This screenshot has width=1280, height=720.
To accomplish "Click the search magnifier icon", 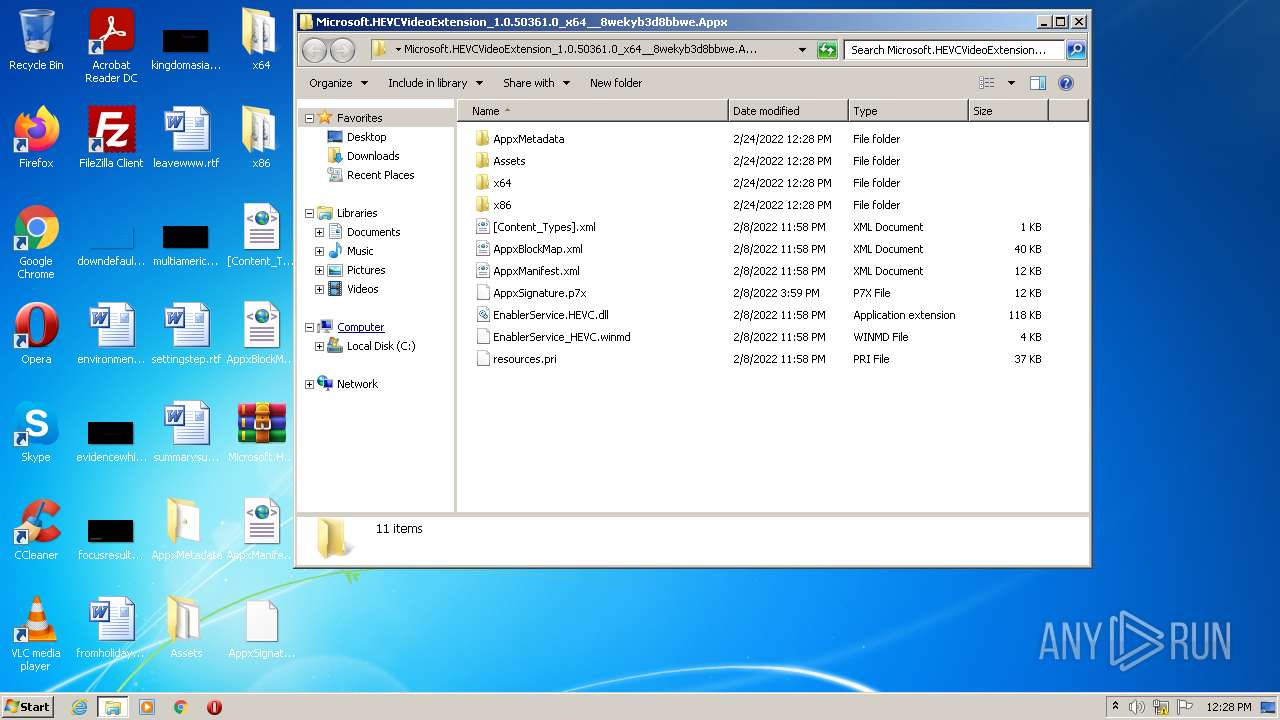I will (1075, 49).
